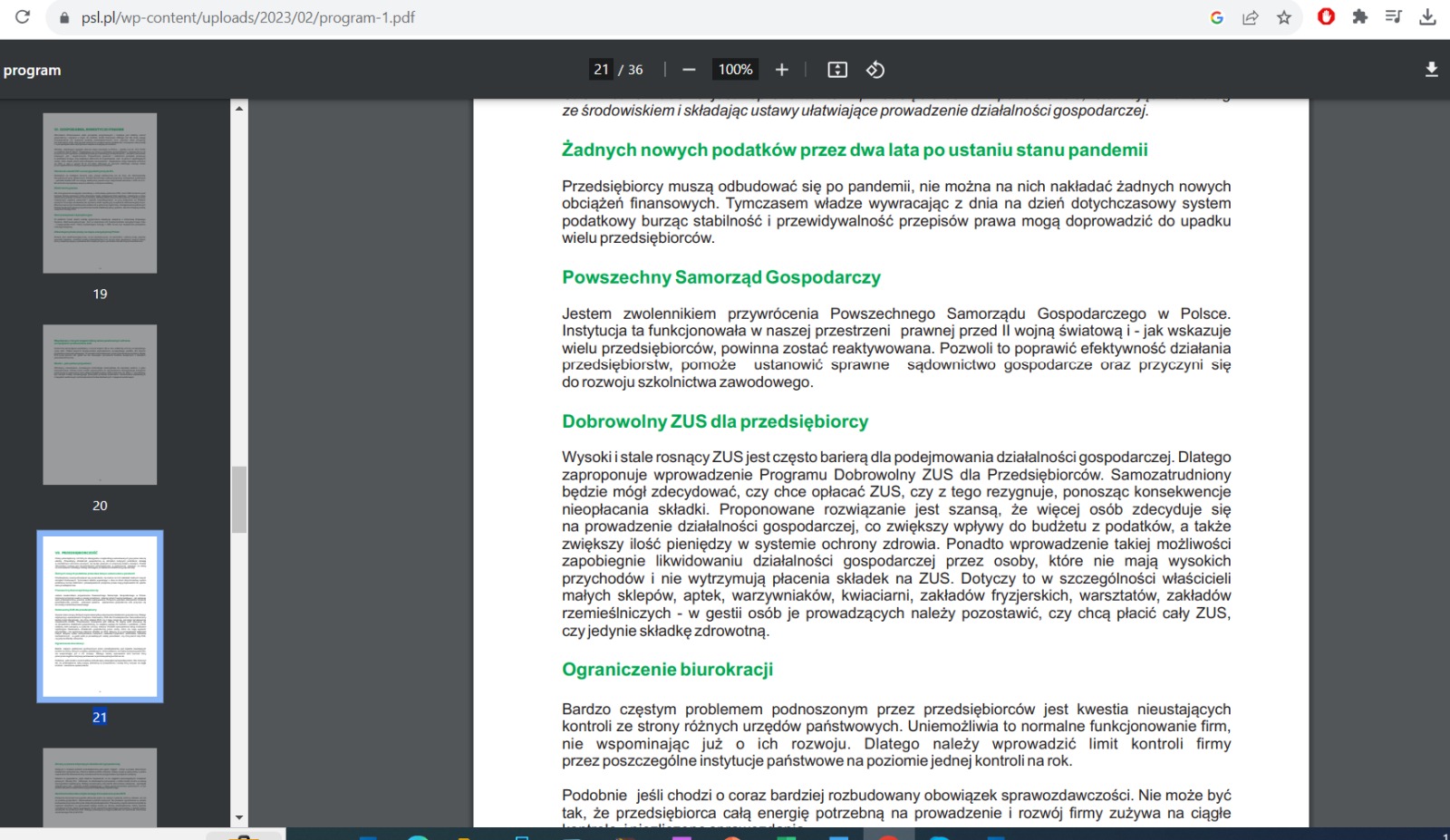Click the heading "Ograniczenie biurokracji"
The height and width of the screenshot is (840, 1450).
[x=668, y=670]
